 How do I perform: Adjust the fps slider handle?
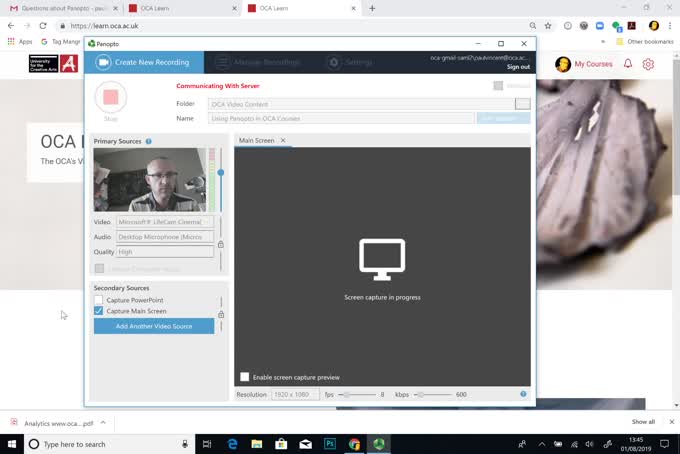(343, 394)
